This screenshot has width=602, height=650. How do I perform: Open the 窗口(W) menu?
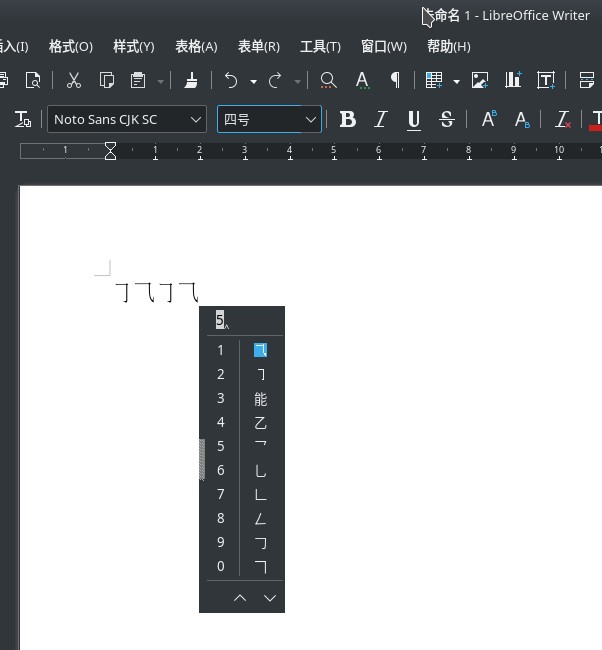pos(384,46)
